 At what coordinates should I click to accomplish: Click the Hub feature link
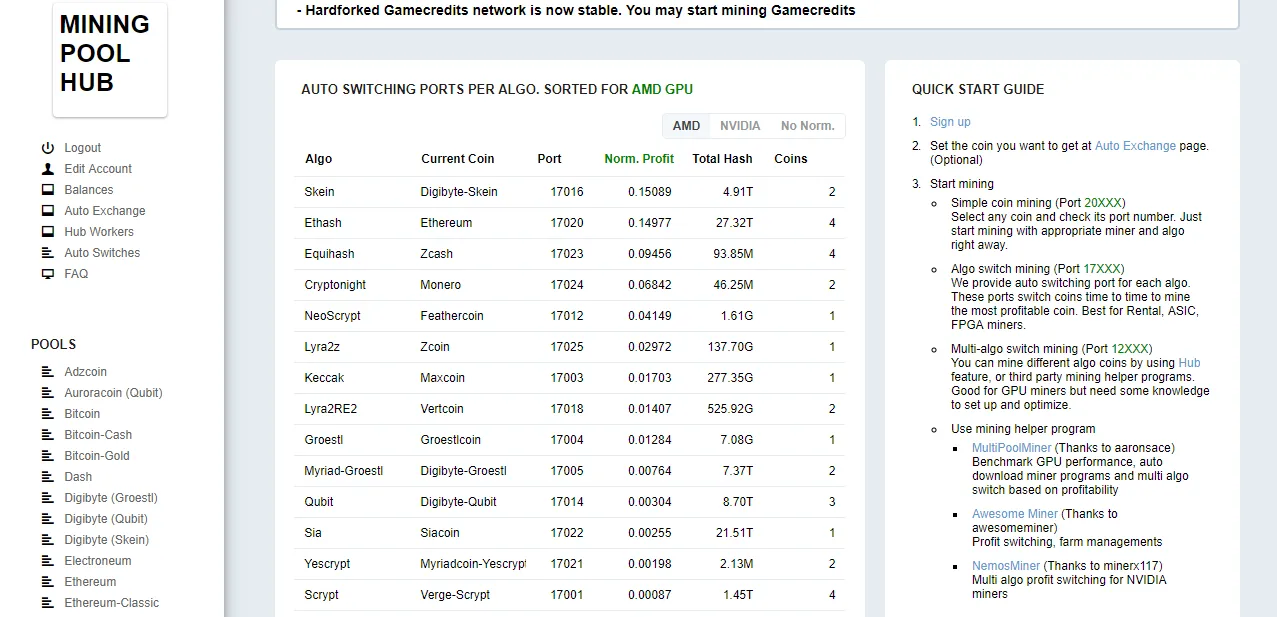coord(1189,363)
